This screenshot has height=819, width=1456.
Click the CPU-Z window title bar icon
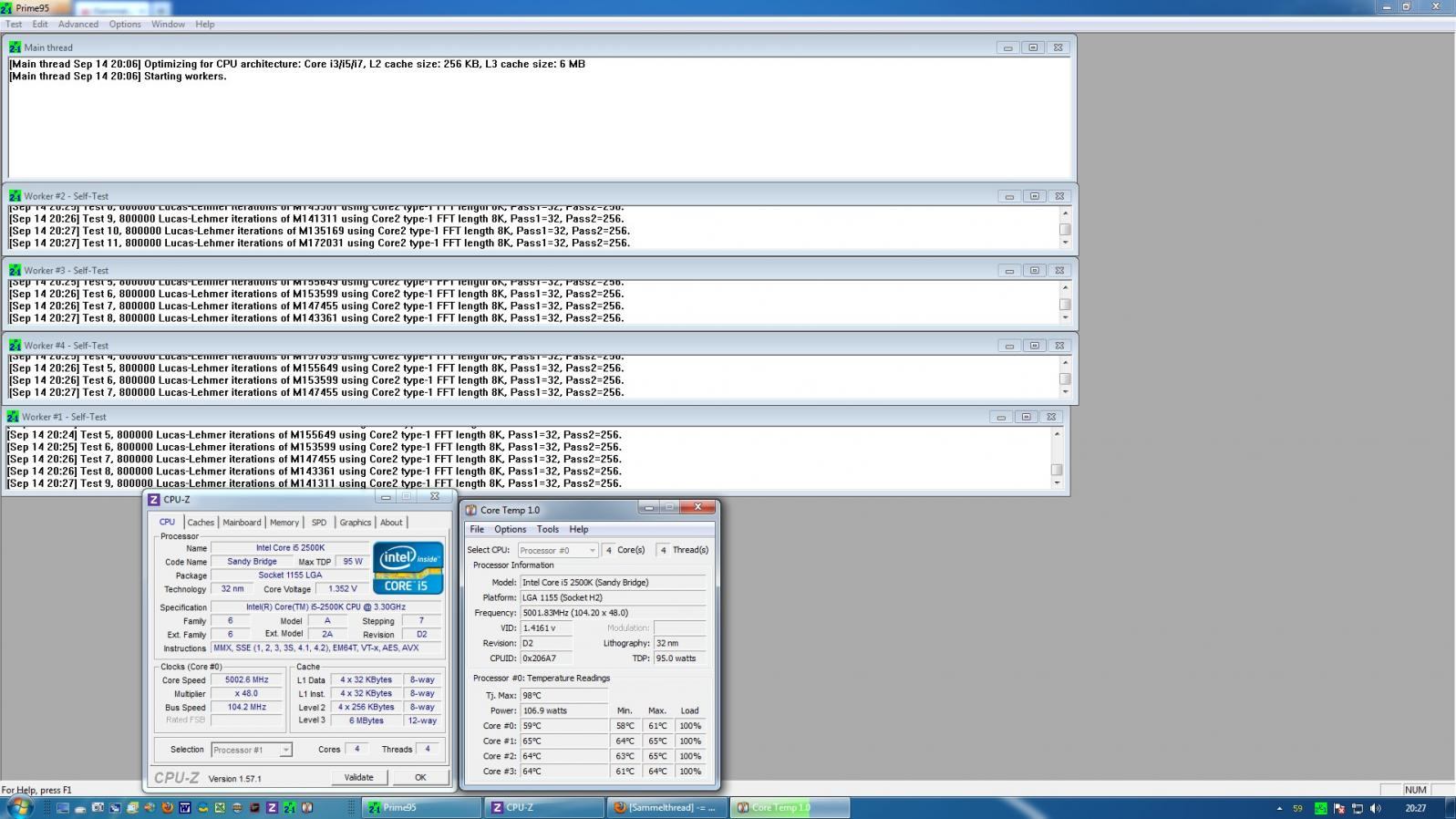tap(154, 500)
